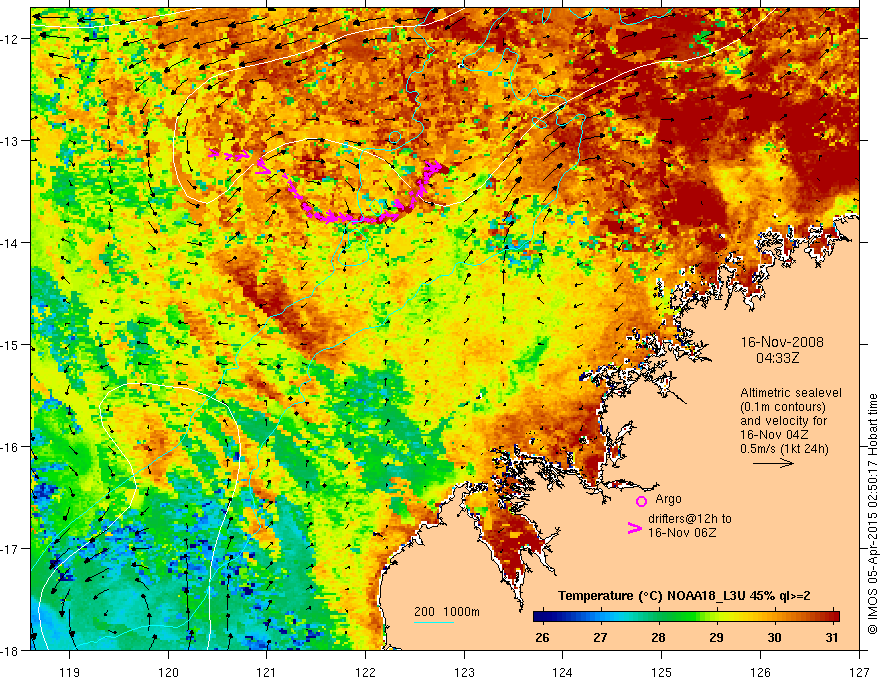Click the colorbar value '29'
Image resolution: width=880 pixels, height=680 pixels.
(716, 638)
